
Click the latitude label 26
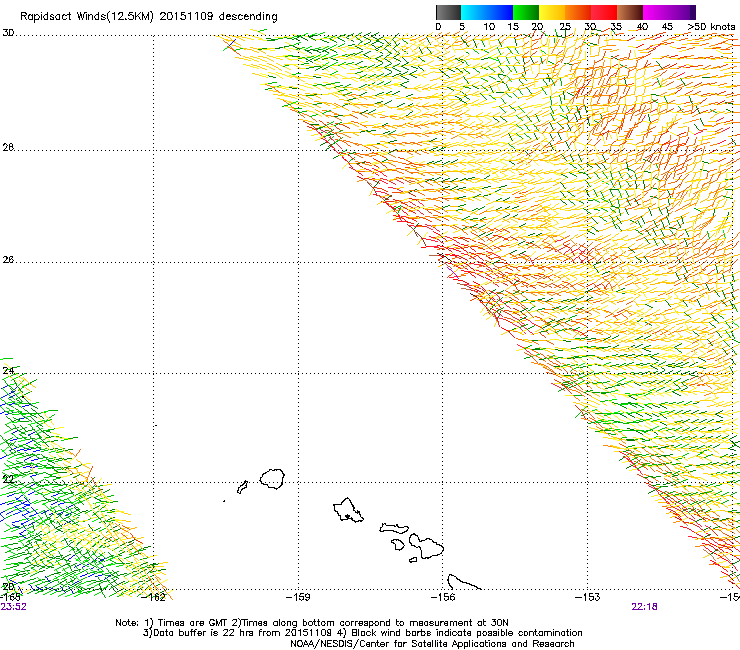coord(8,260)
